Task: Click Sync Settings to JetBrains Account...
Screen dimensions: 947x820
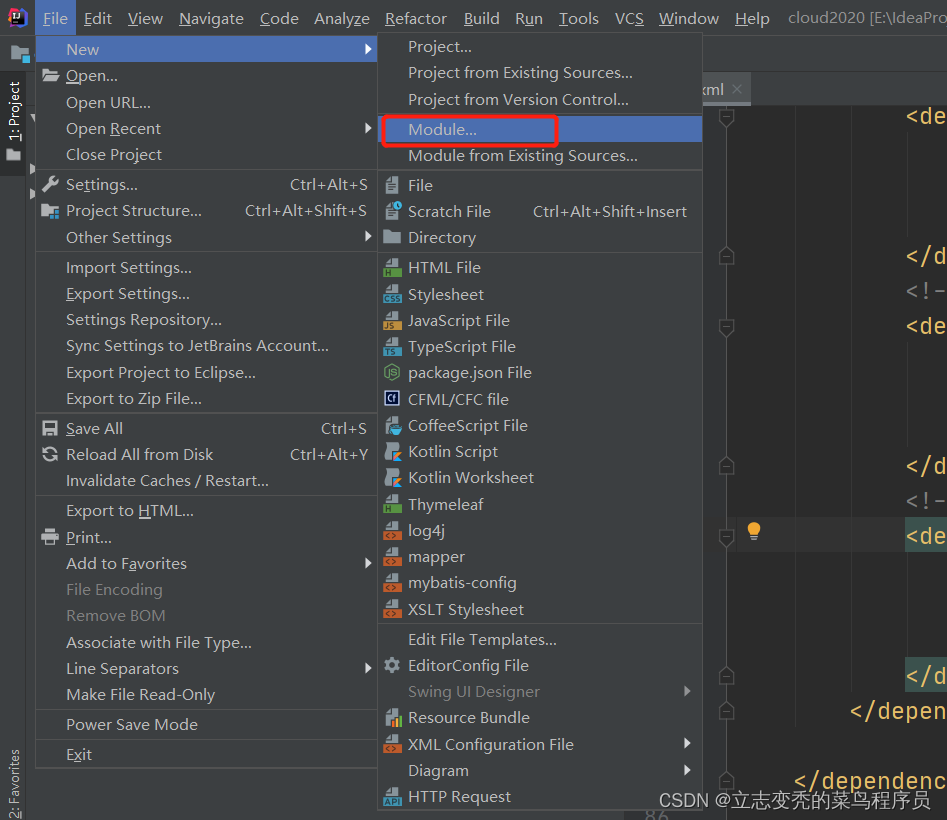Action: point(207,345)
